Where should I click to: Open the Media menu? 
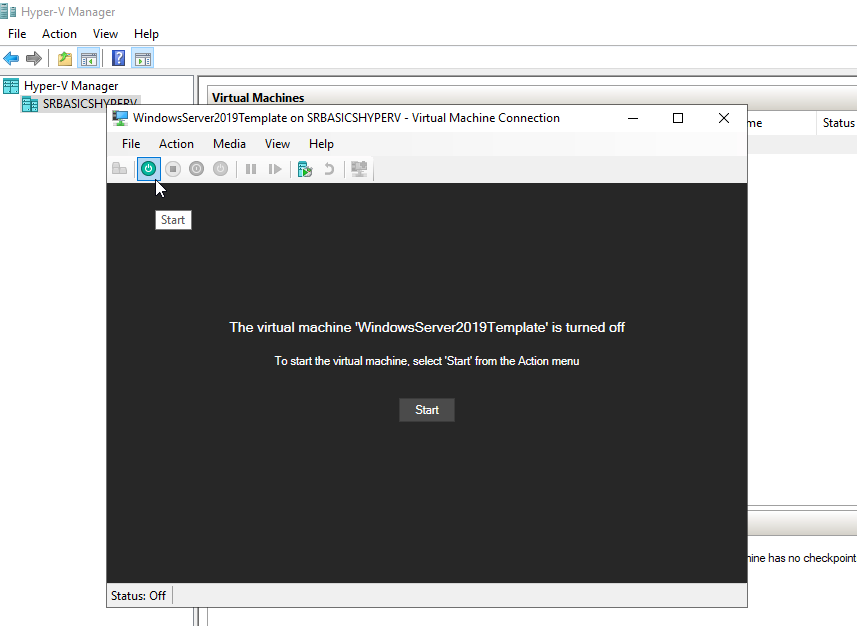click(230, 144)
